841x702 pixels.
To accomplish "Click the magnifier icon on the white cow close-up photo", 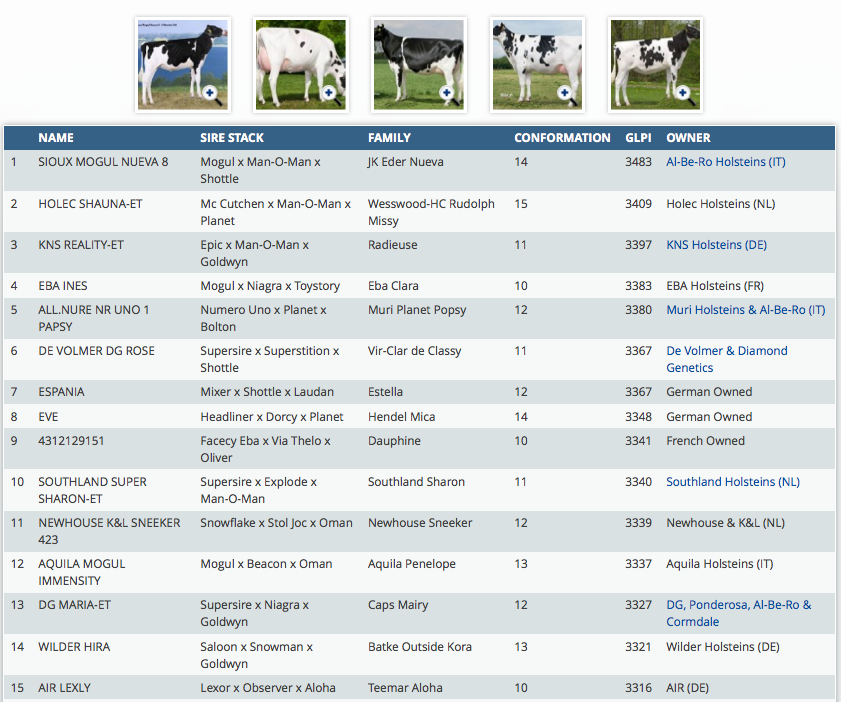I will (x=328, y=93).
